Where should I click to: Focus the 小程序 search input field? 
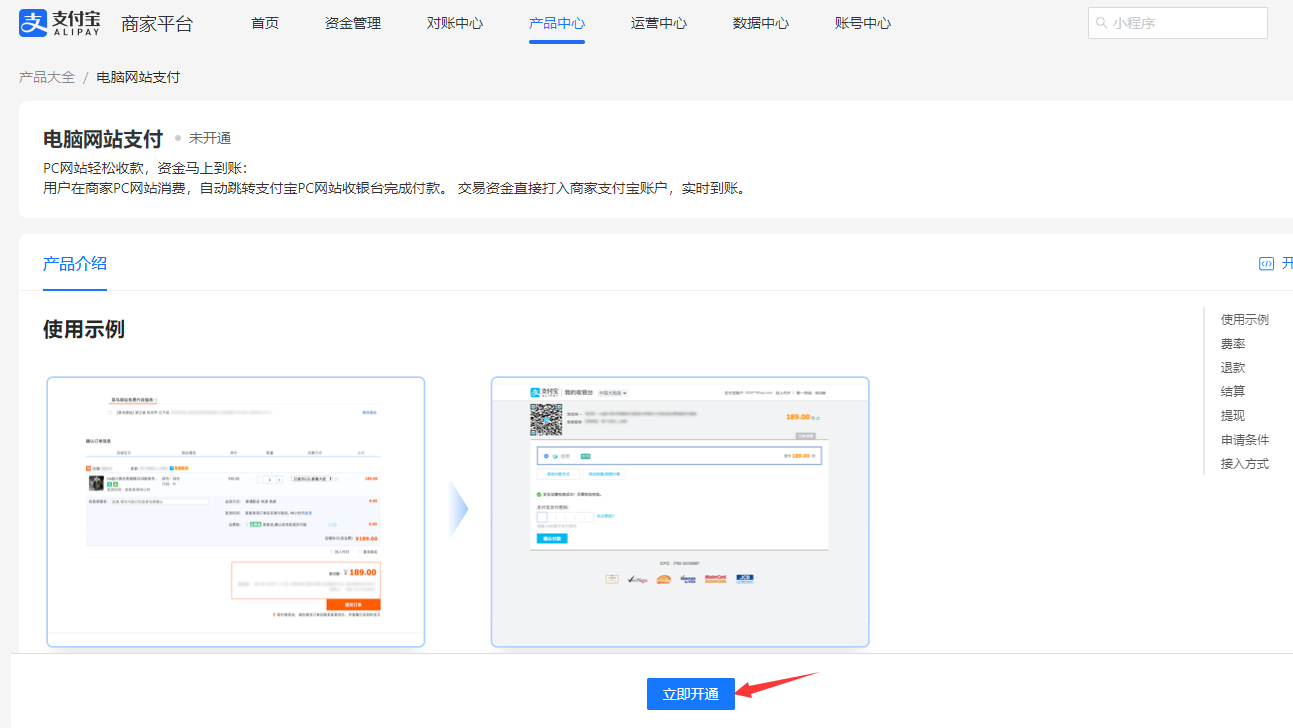point(1185,23)
